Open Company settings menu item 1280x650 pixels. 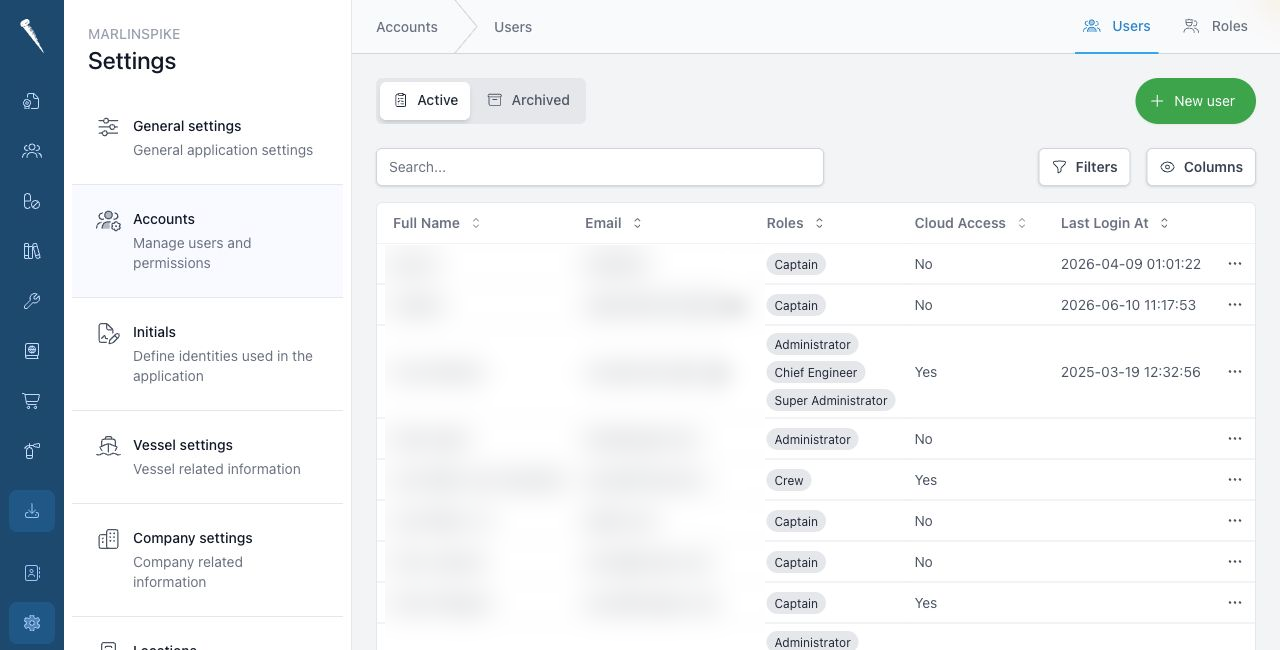(207, 560)
